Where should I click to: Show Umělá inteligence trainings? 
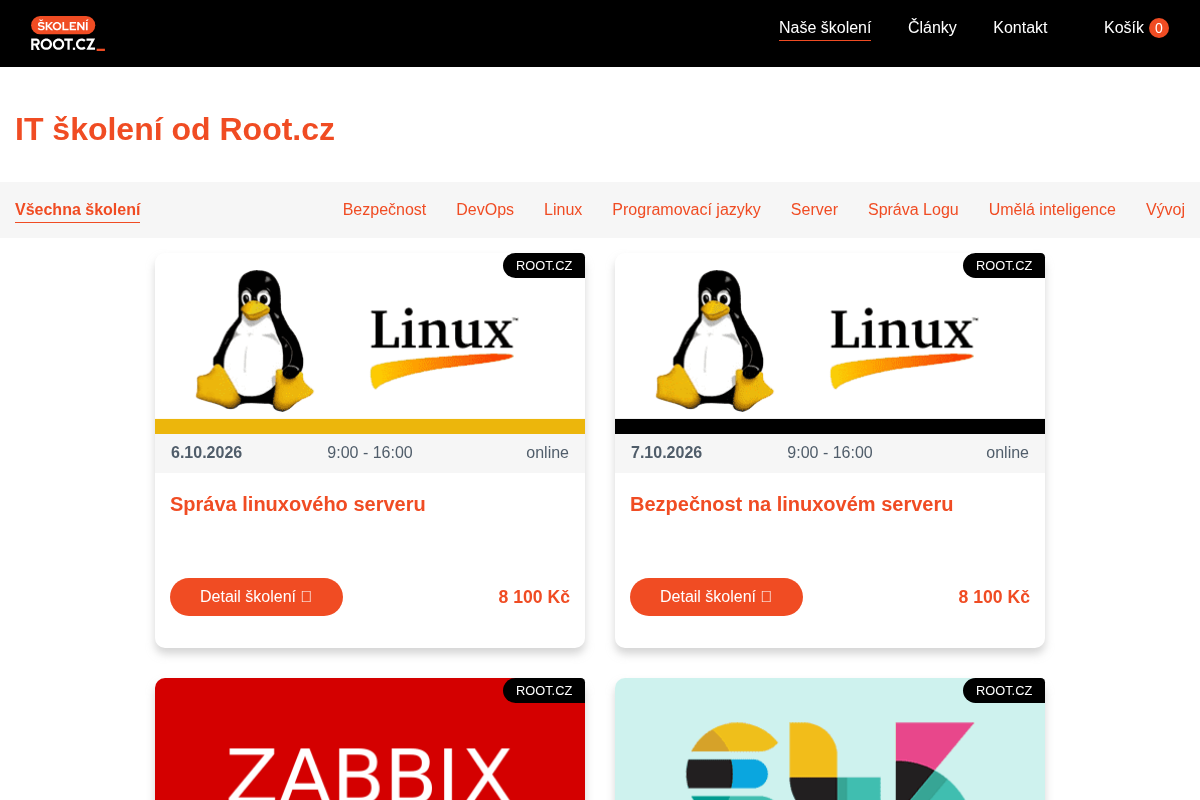(x=1052, y=210)
